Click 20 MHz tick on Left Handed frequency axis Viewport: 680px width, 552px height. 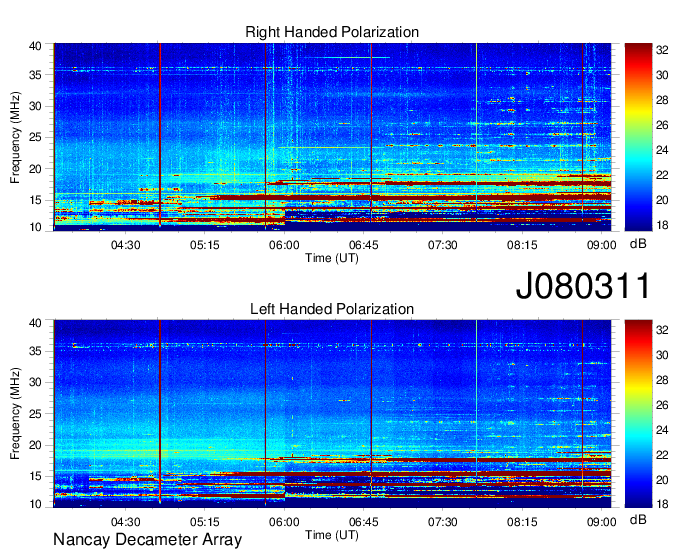point(35,445)
